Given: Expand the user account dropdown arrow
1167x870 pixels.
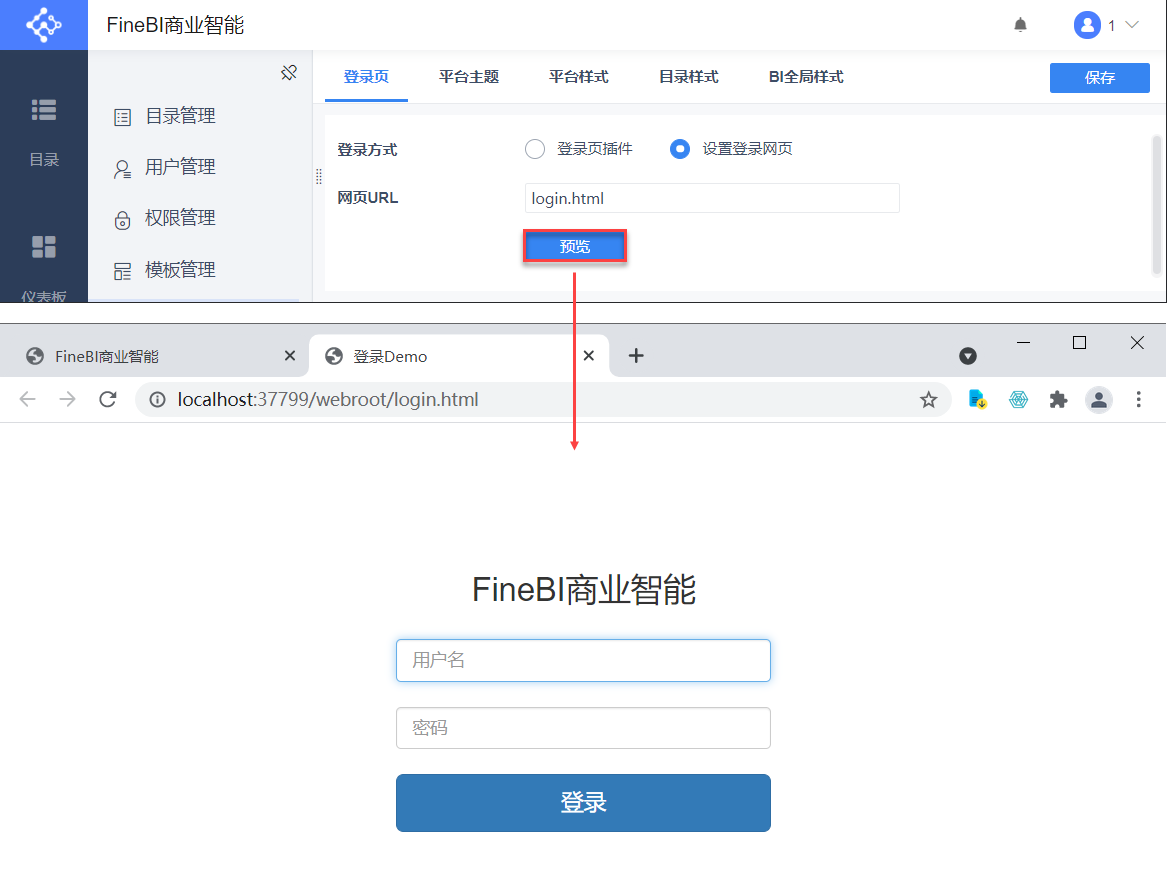Looking at the screenshot, I should (1132, 25).
